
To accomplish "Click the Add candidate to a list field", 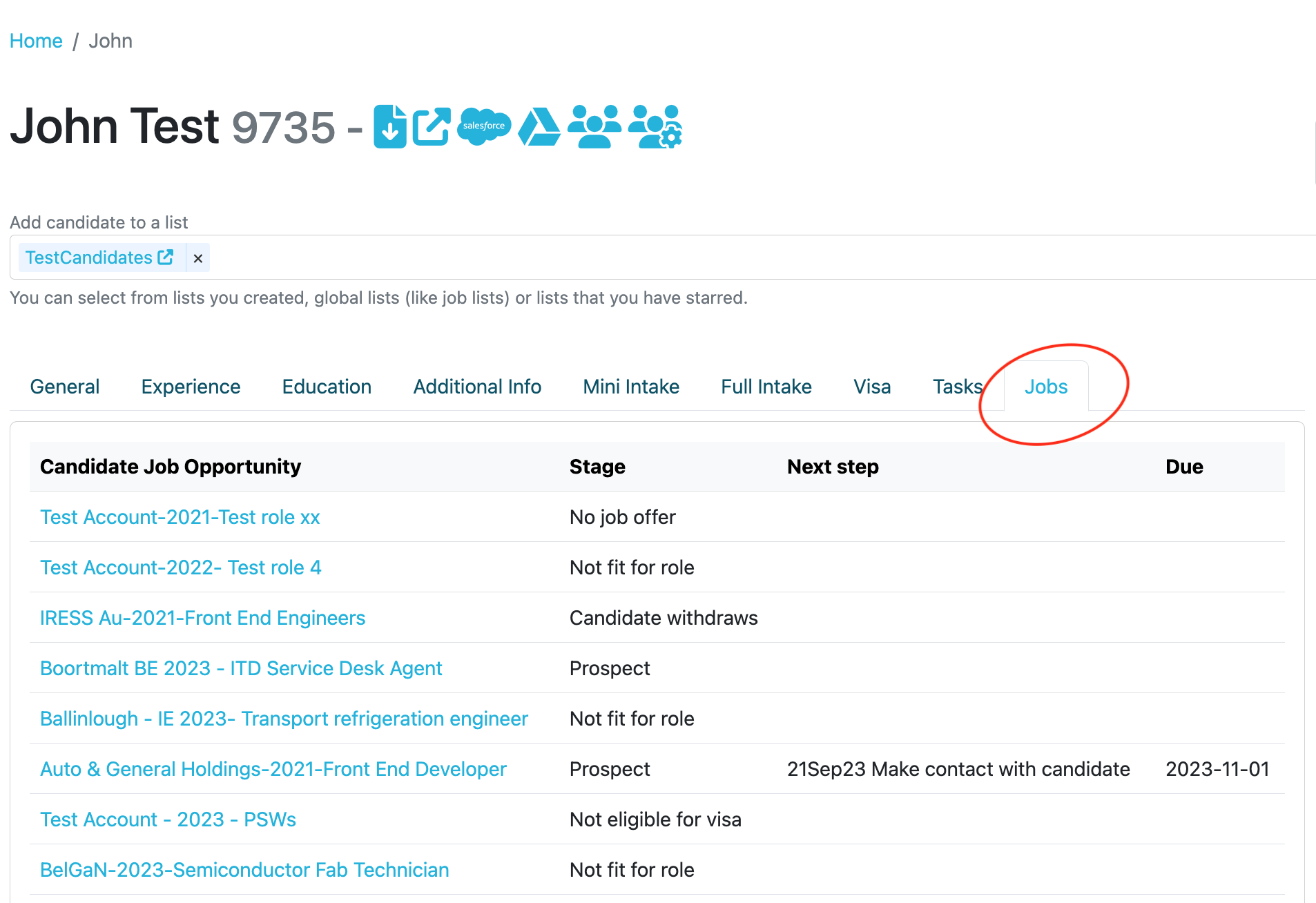I will [552, 257].
